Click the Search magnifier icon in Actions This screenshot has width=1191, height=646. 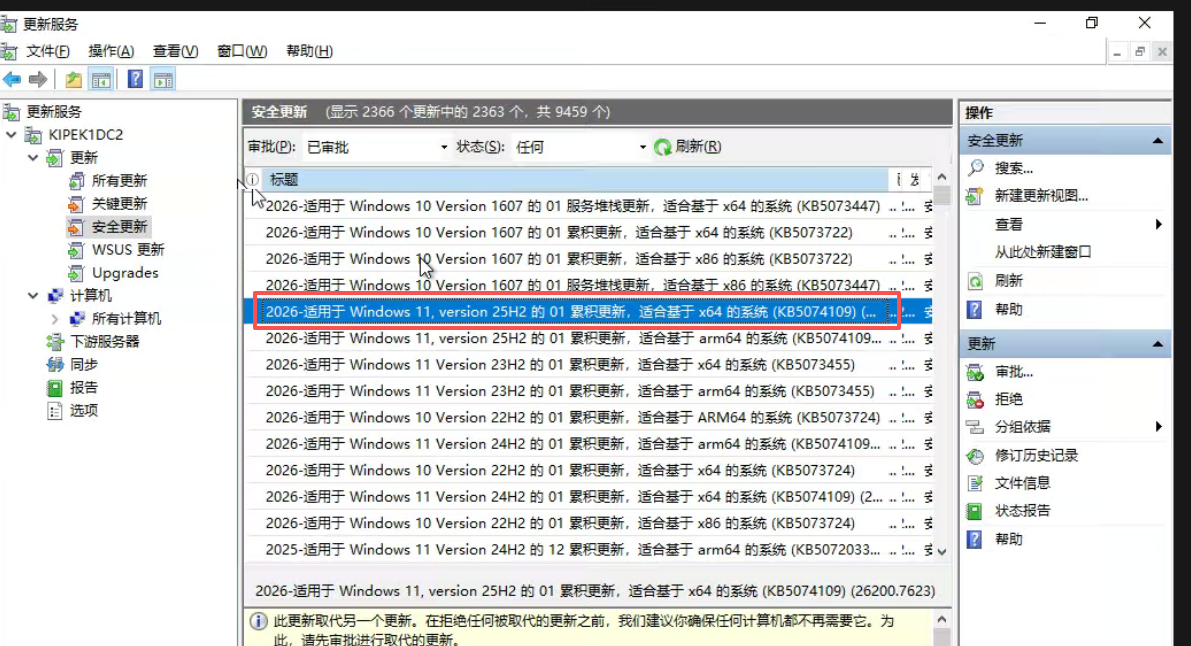click(x=976, y=168)
